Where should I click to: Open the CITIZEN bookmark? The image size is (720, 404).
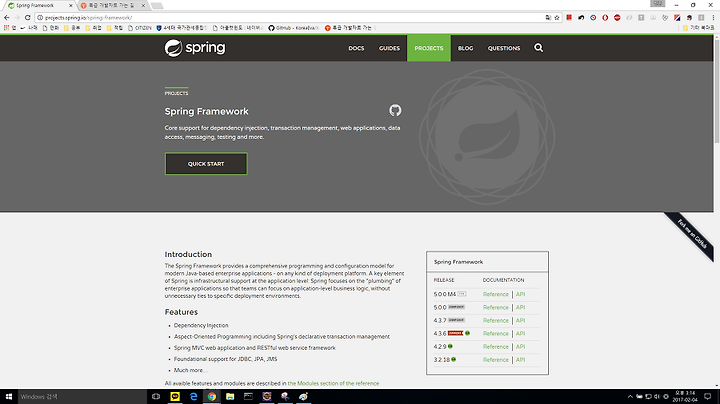[x=140, y=28]
